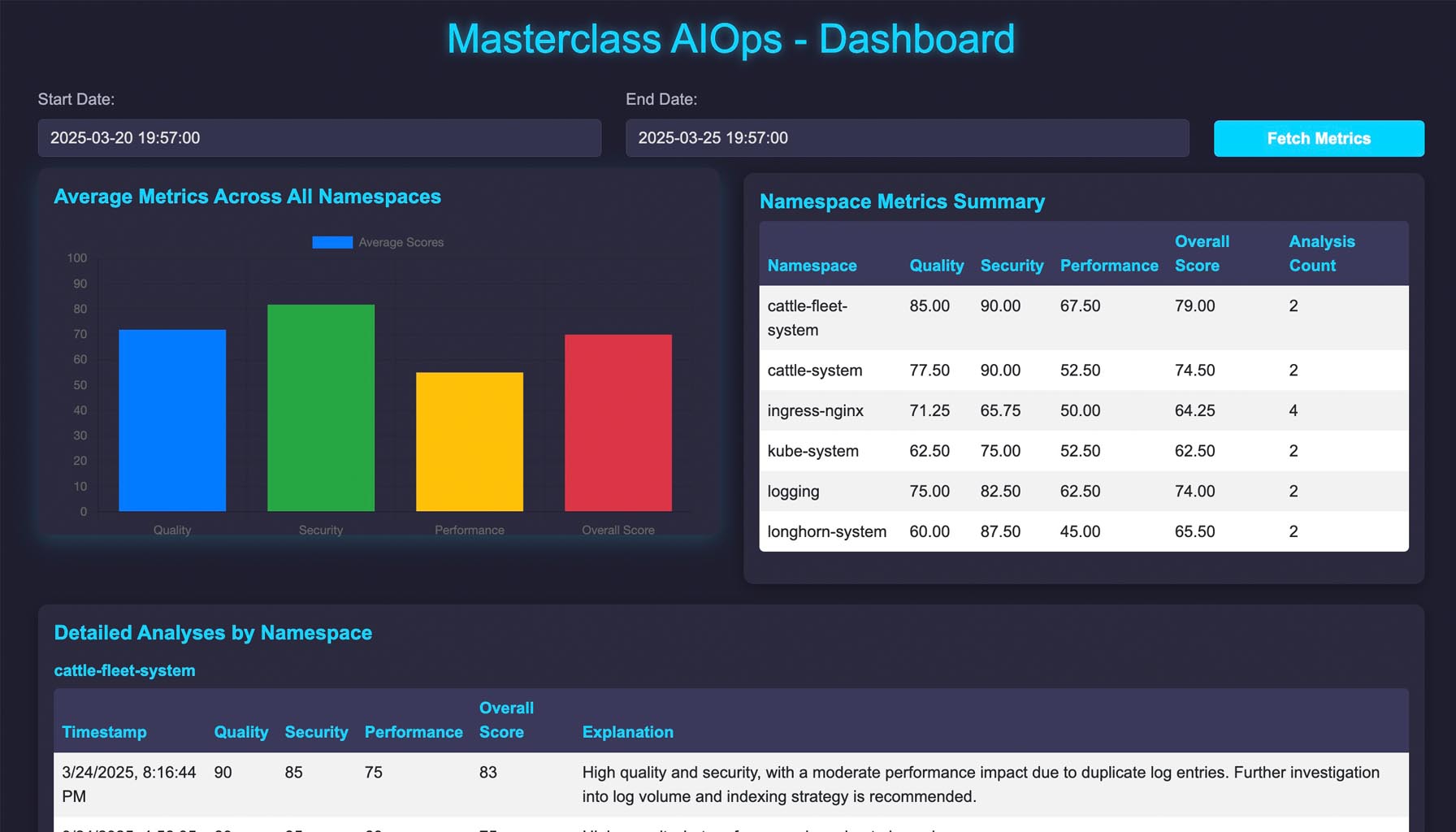Click the yellow Performance bar in chart
This screenshot has width=1456, height=832.
470,442
